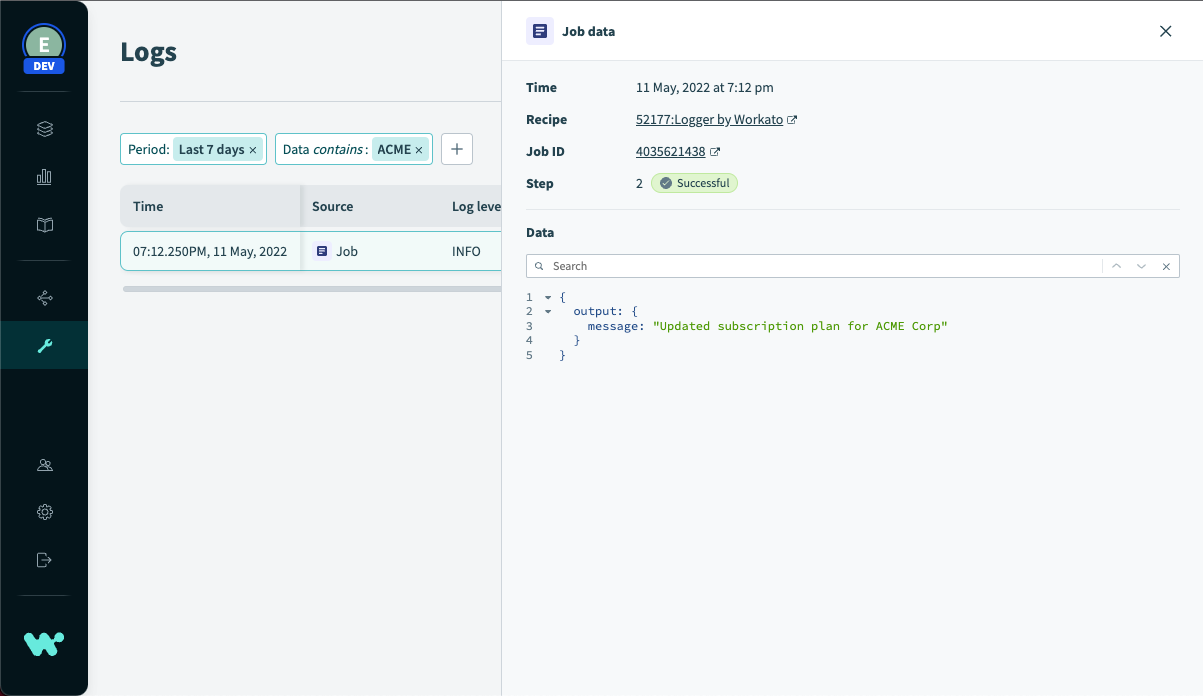Remove the ACME data contains filter
Screen dimensions: 1203x696
click(419, 150)
